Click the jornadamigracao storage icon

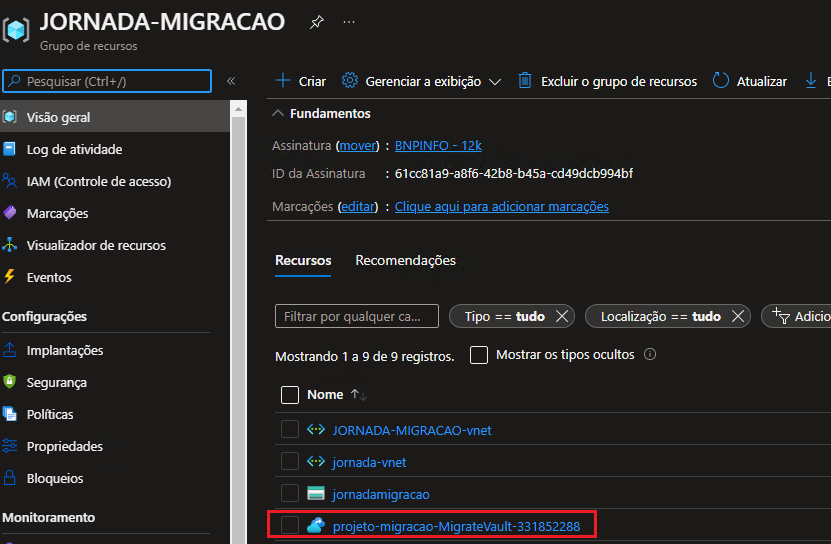[x=316, y=493]
